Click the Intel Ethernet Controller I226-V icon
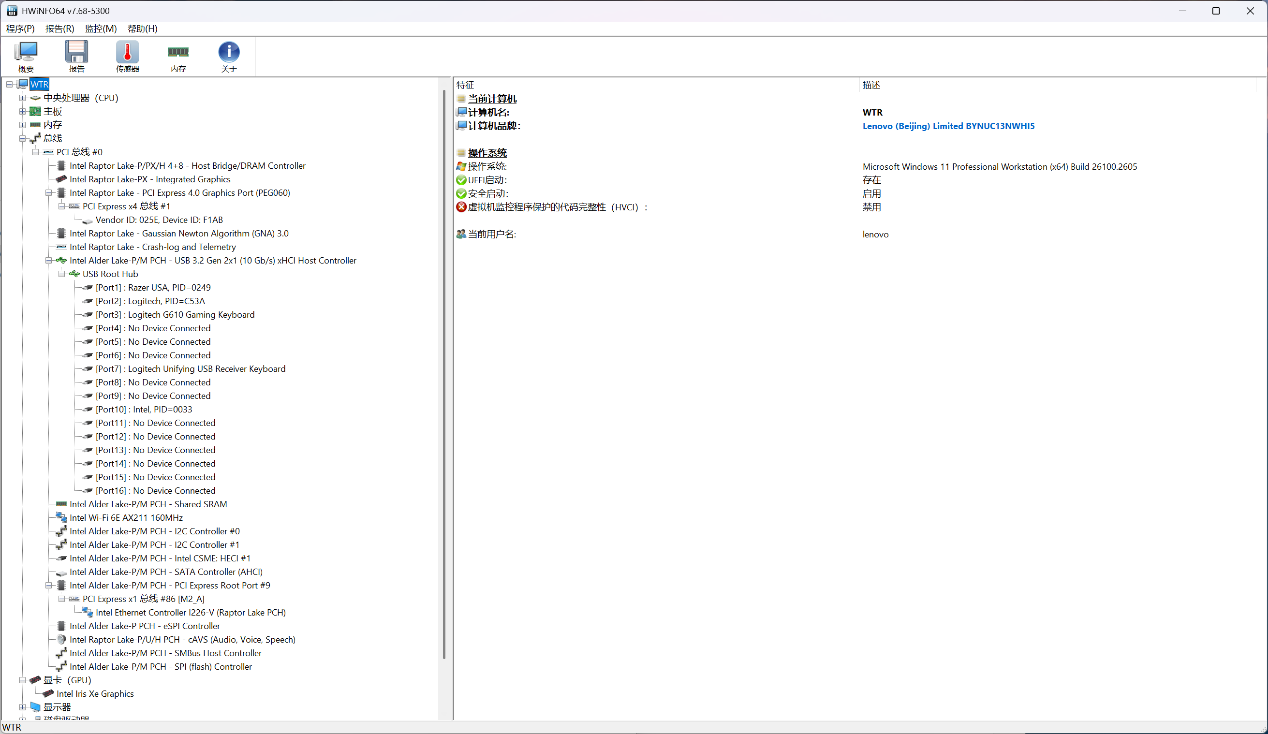This screenshot has height=734, width=1268. click(88, 613)
